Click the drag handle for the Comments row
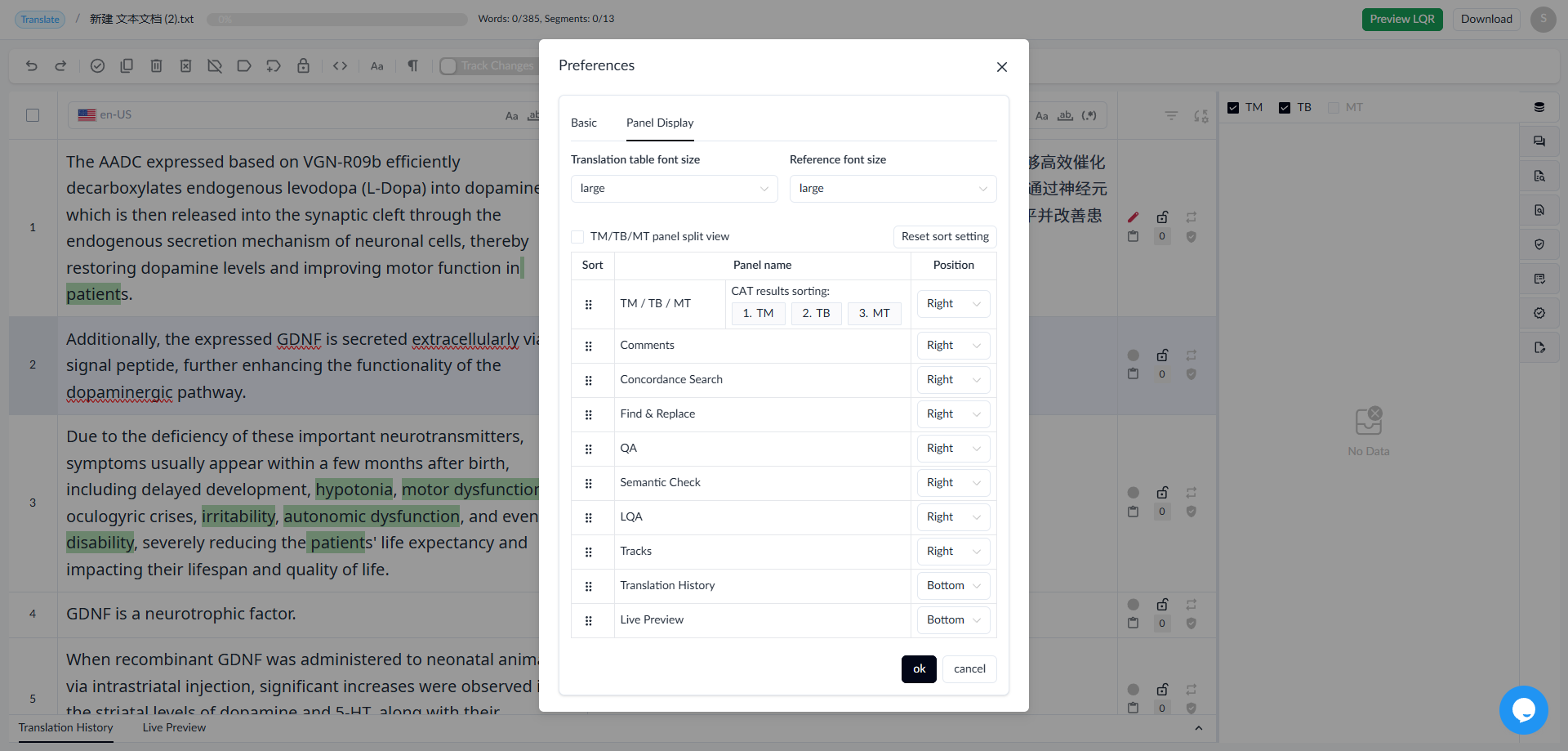The image size is (1568, 751). [589, 346]
